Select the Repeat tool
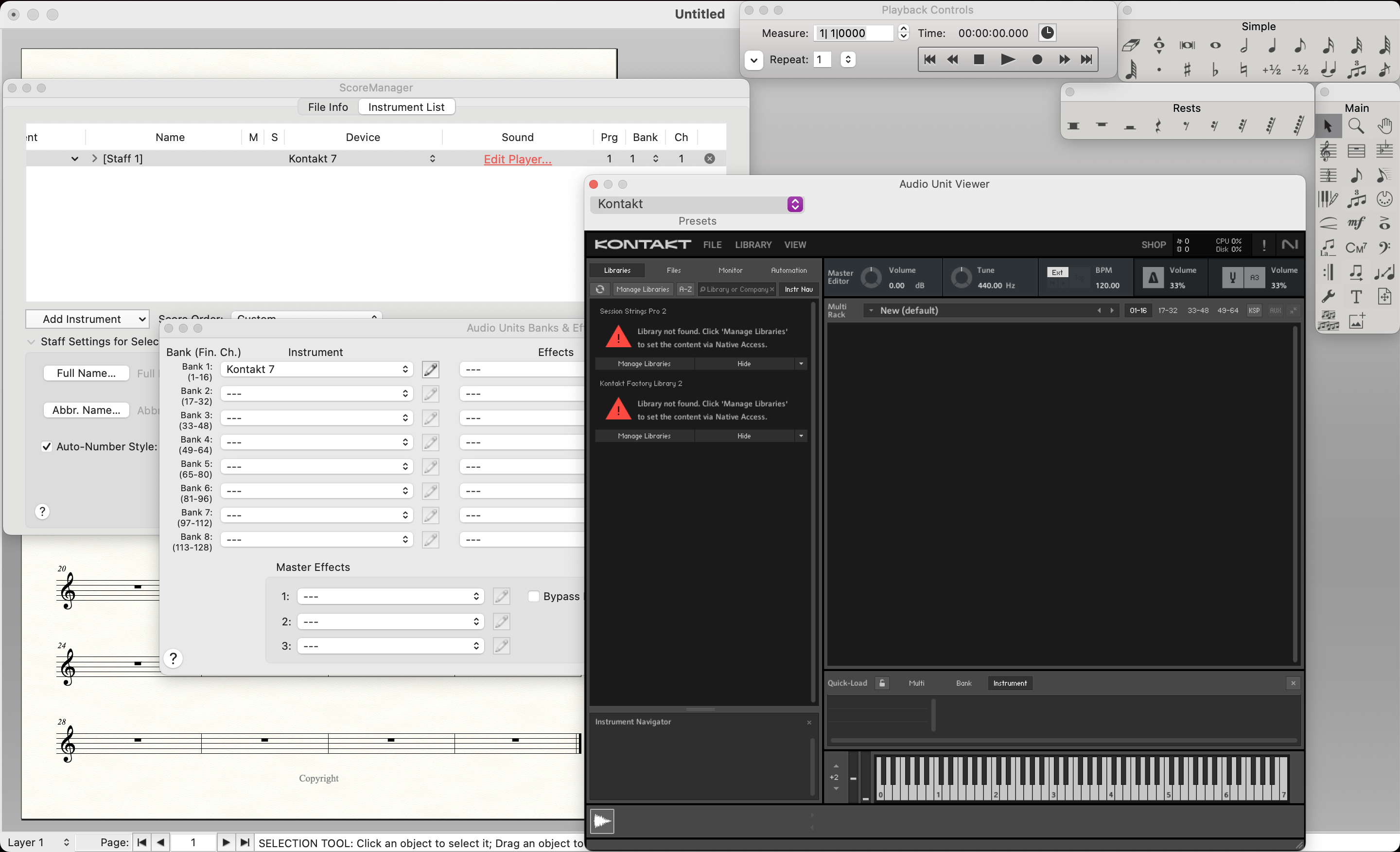Screen dimensions: 1400x852 click(x=1328, y=272)
